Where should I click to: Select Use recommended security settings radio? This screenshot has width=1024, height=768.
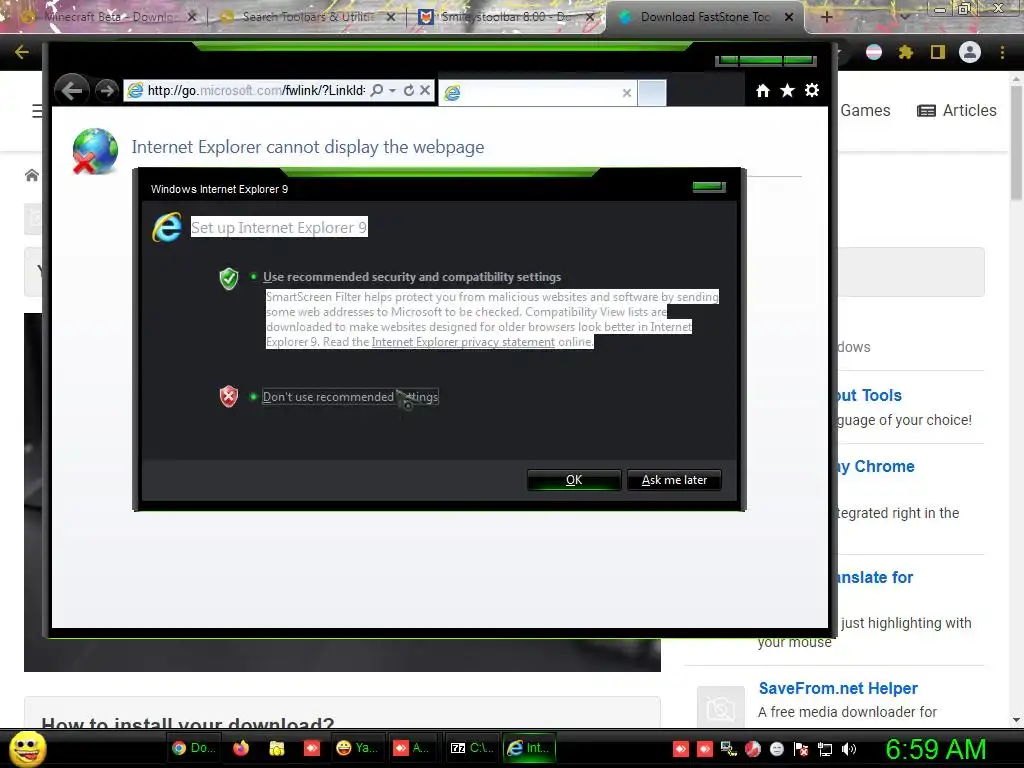coord(253,277)
